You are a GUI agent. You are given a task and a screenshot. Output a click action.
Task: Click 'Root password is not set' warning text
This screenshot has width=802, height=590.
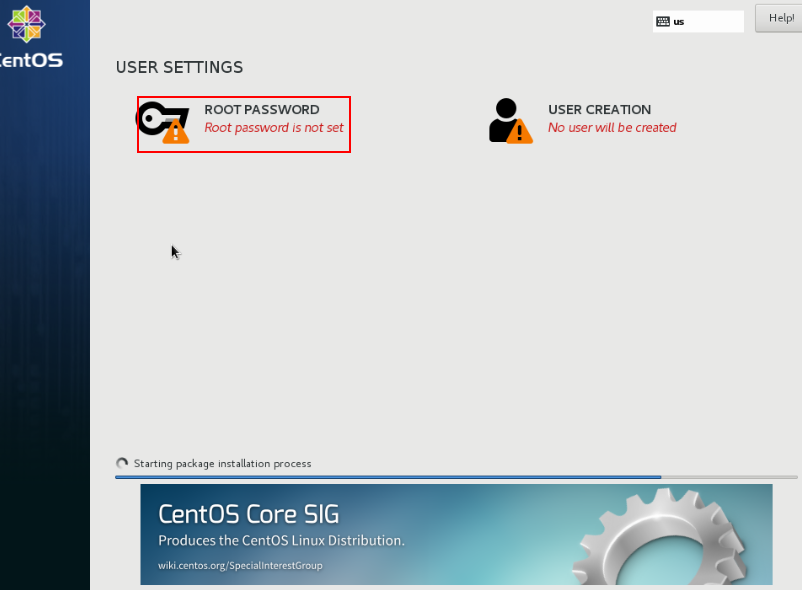point(274,127)
